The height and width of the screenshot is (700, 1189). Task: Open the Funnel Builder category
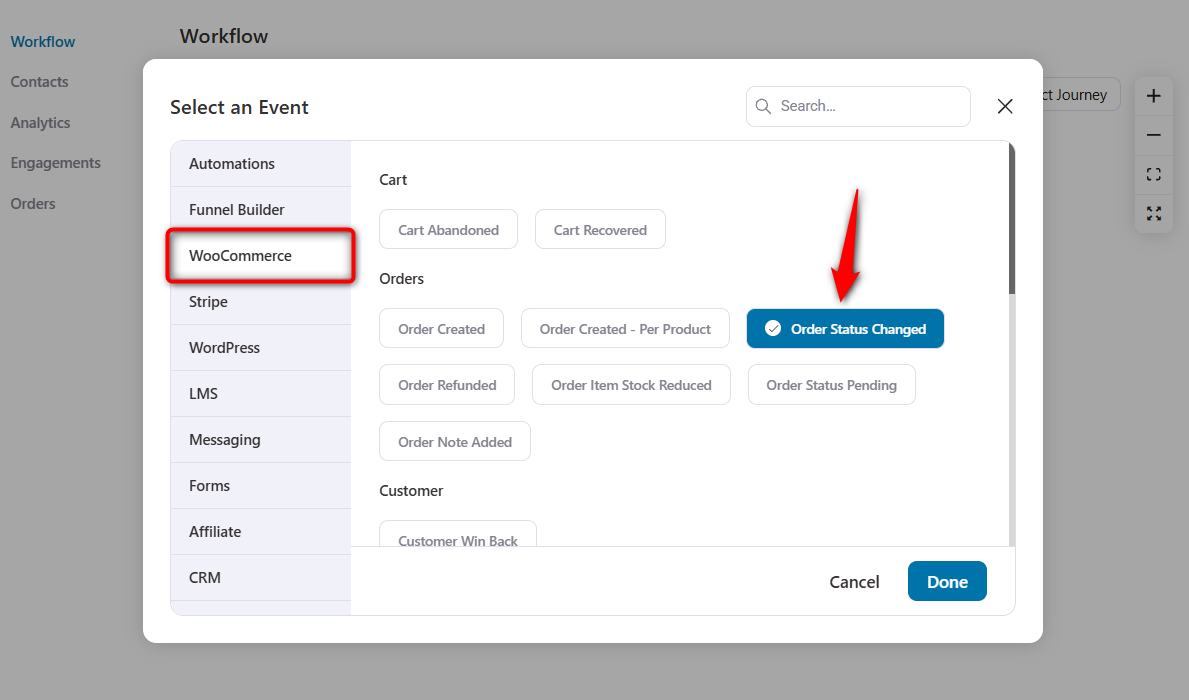pyautogui.click(x=261, y=209)
